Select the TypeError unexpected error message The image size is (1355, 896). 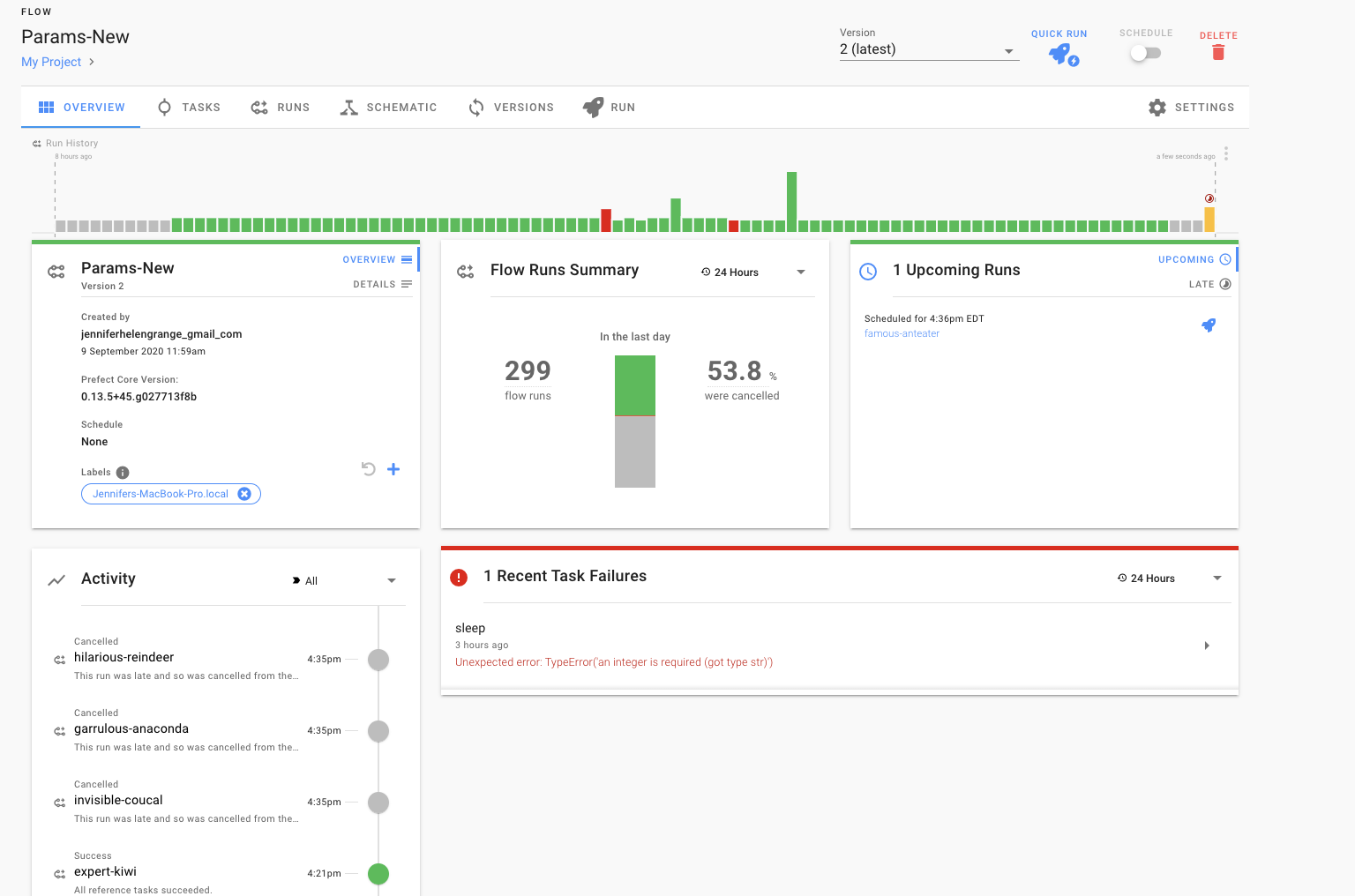pos(614,662)
